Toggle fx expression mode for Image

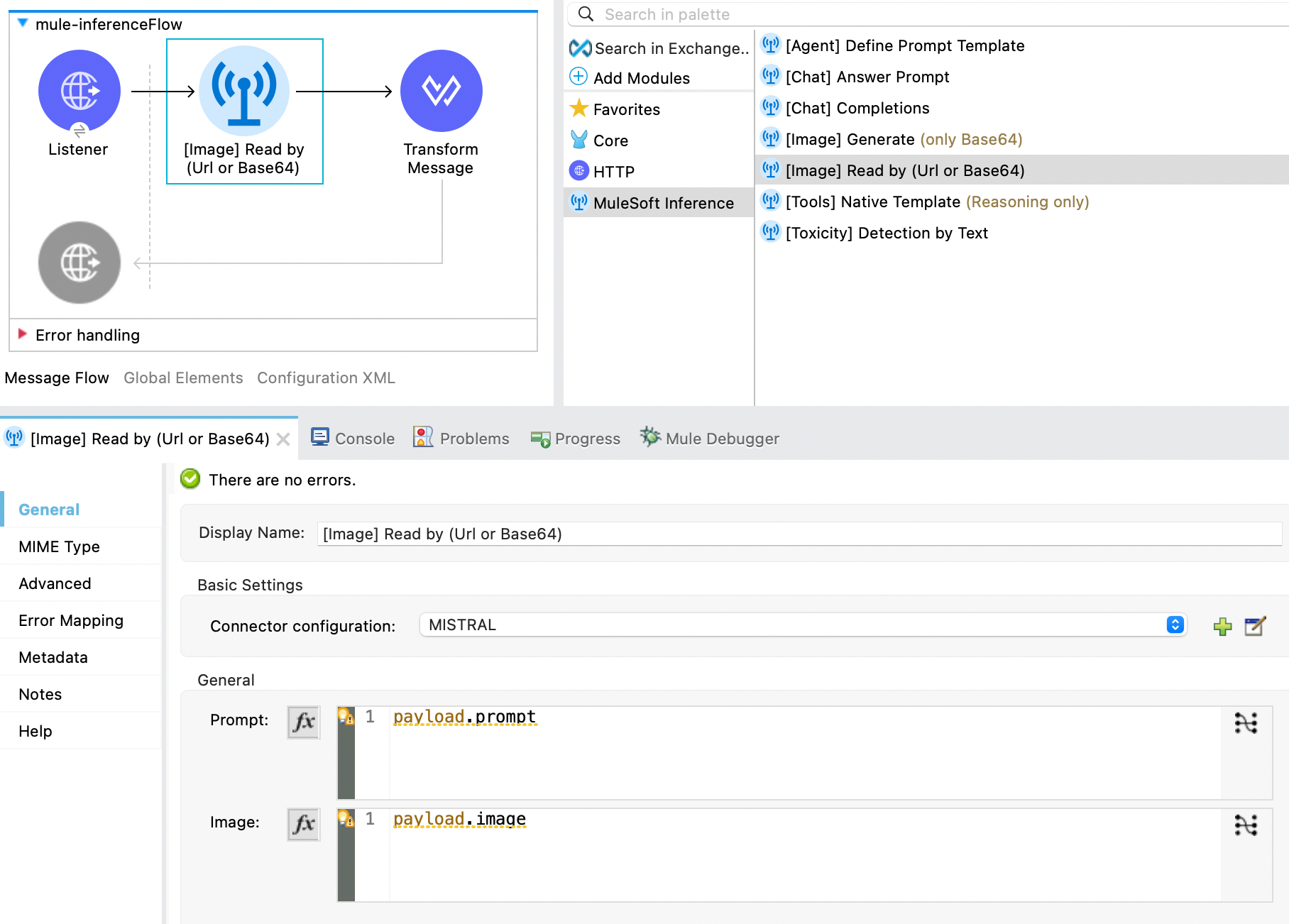(x=304, y=824)
